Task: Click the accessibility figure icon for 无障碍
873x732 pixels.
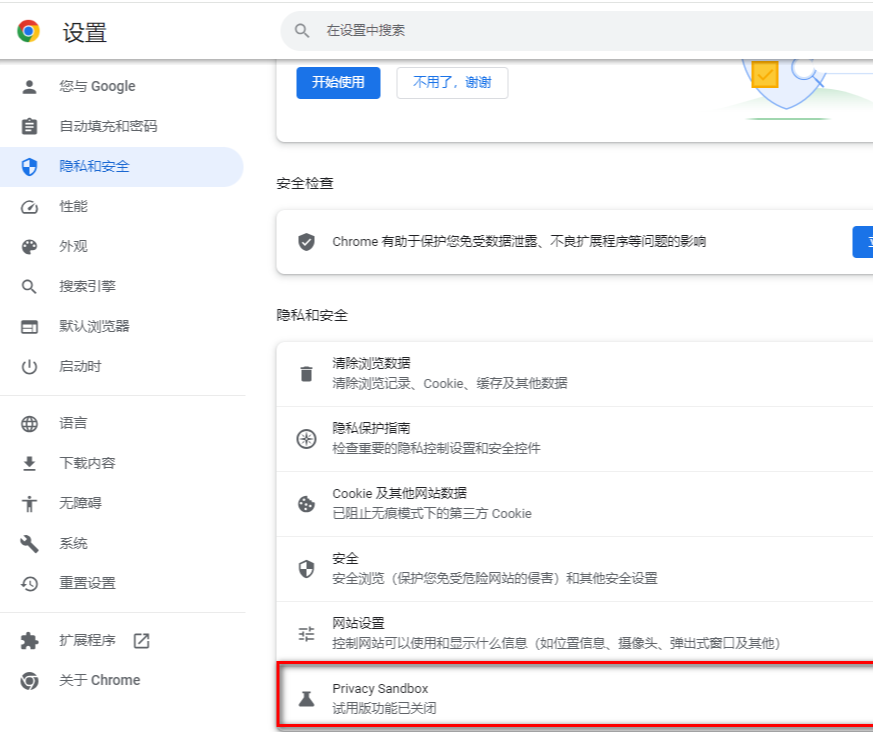Action: pyautogui.click(x=30, y=504)
